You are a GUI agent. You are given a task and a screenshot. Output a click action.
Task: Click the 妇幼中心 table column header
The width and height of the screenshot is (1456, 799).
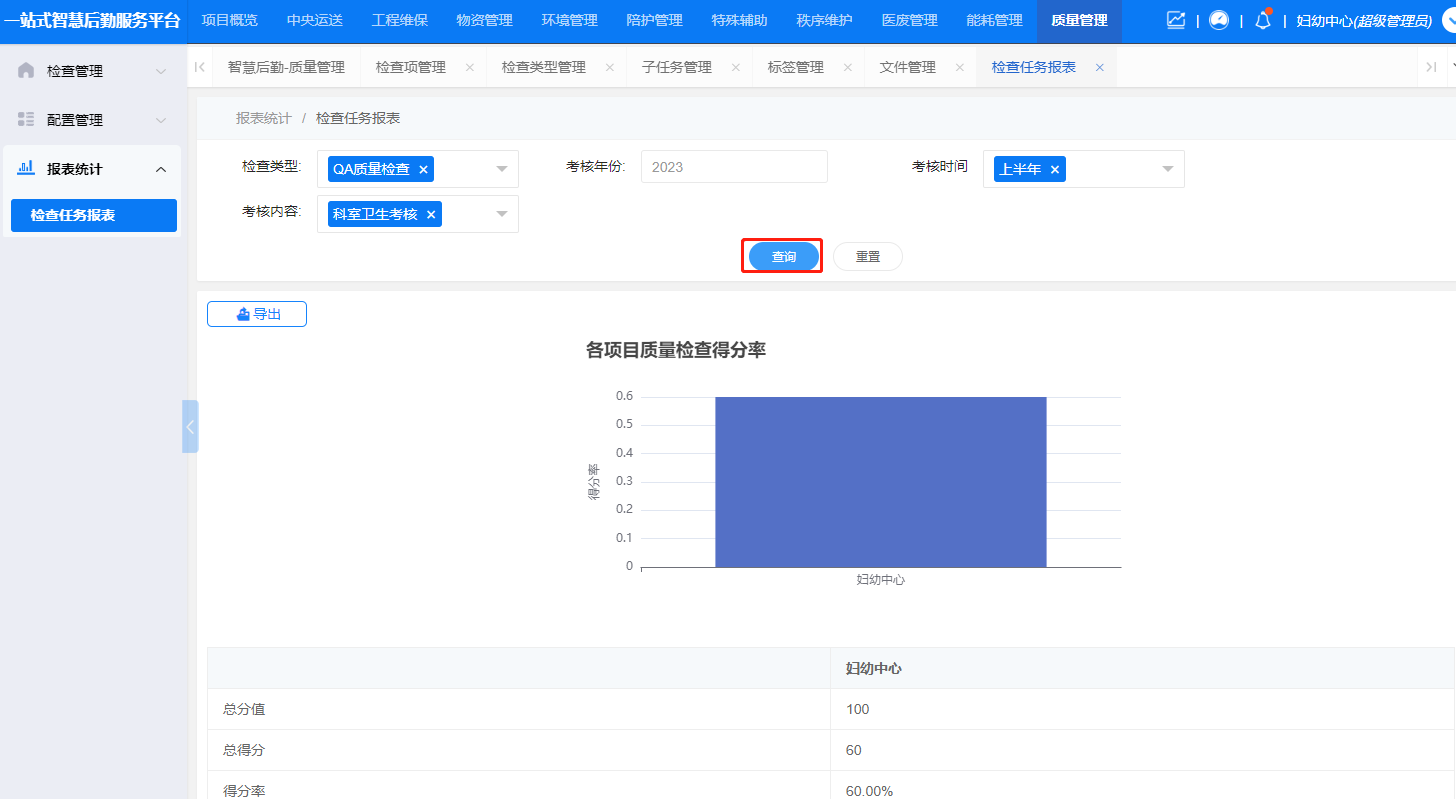click(1142, 668)
